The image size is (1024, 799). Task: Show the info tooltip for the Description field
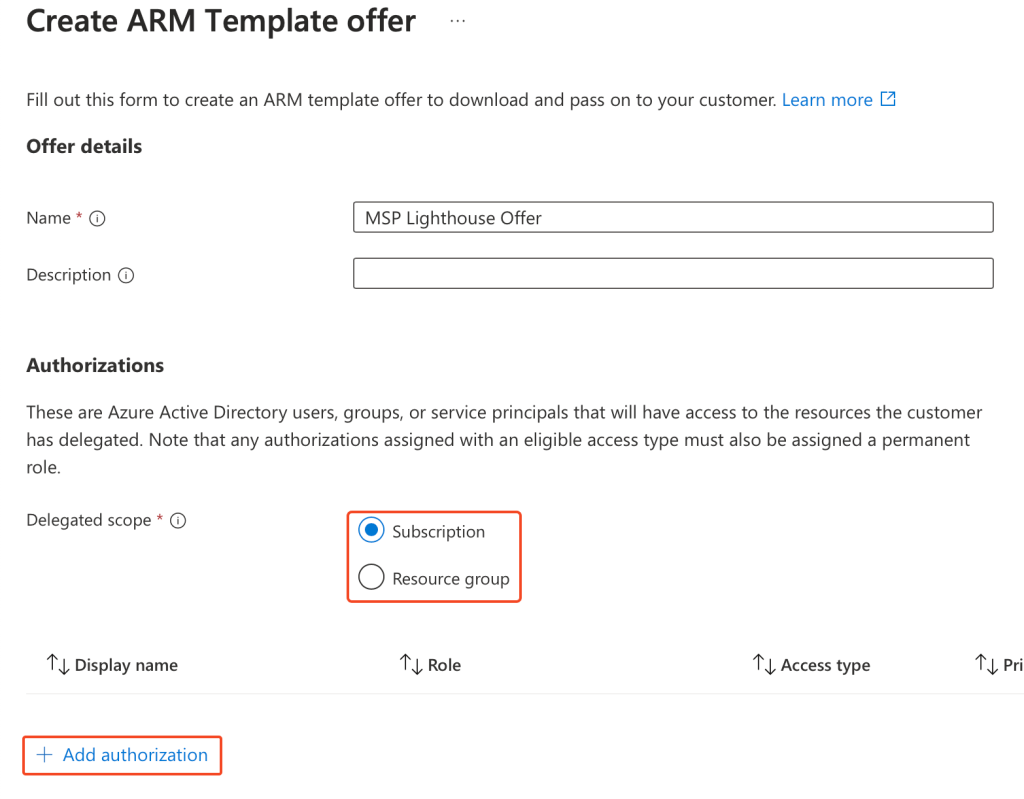126,276
